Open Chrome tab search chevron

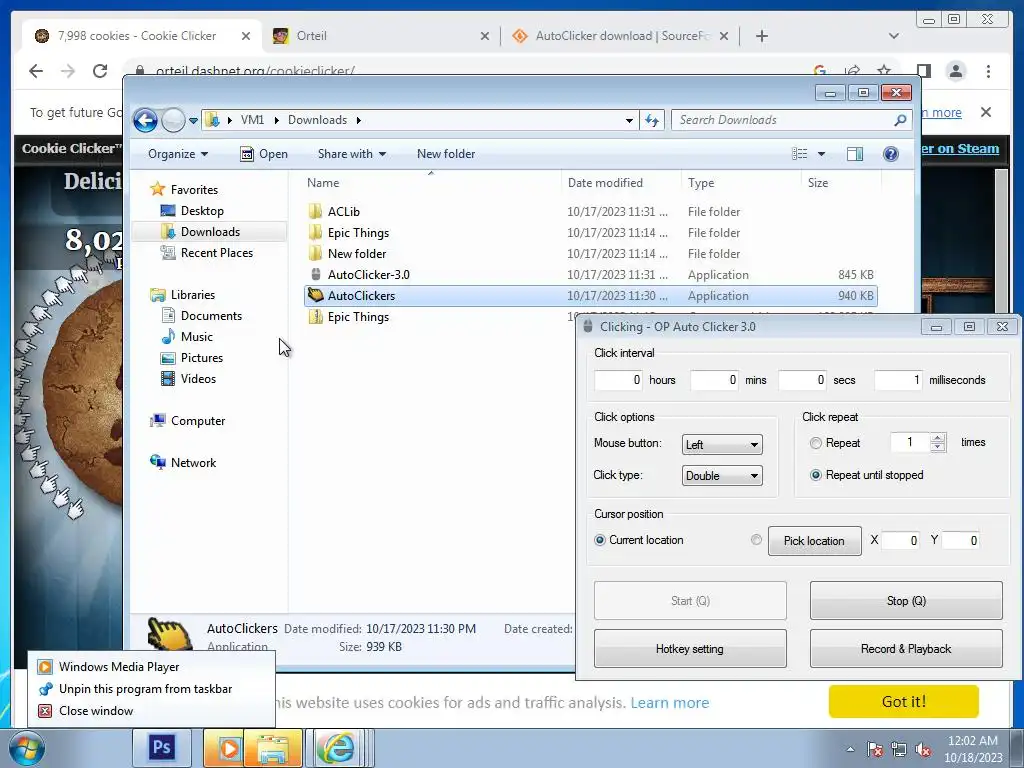coord(893,36)
